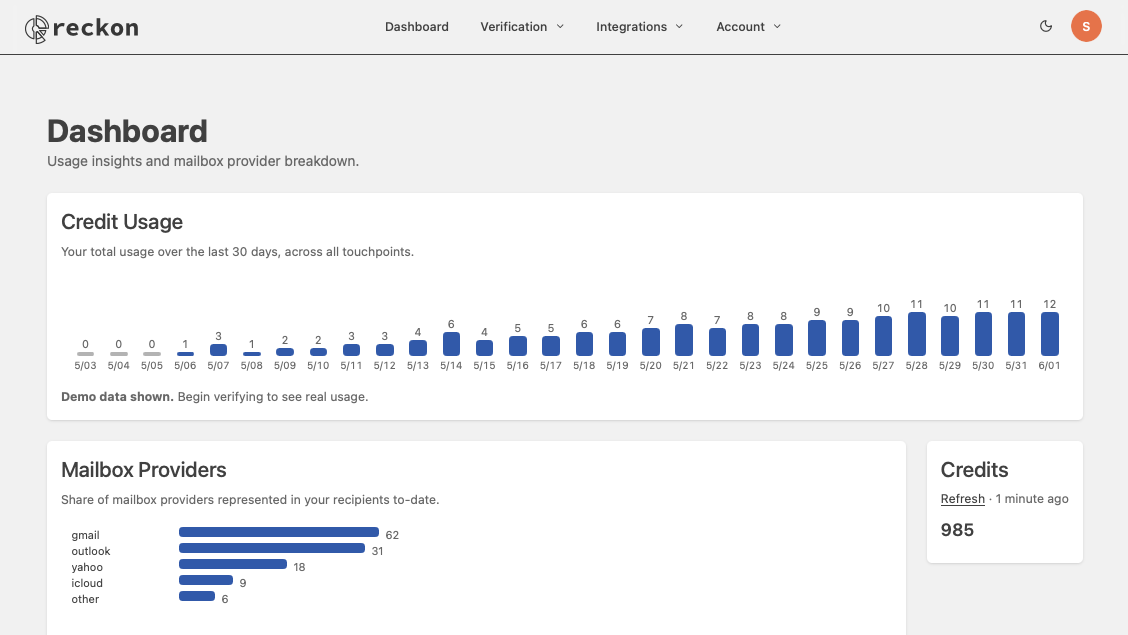Viewport: 1128px width, 635px height.
Task: Open the user avatar S menu
Action: (x=1086, y=27)
